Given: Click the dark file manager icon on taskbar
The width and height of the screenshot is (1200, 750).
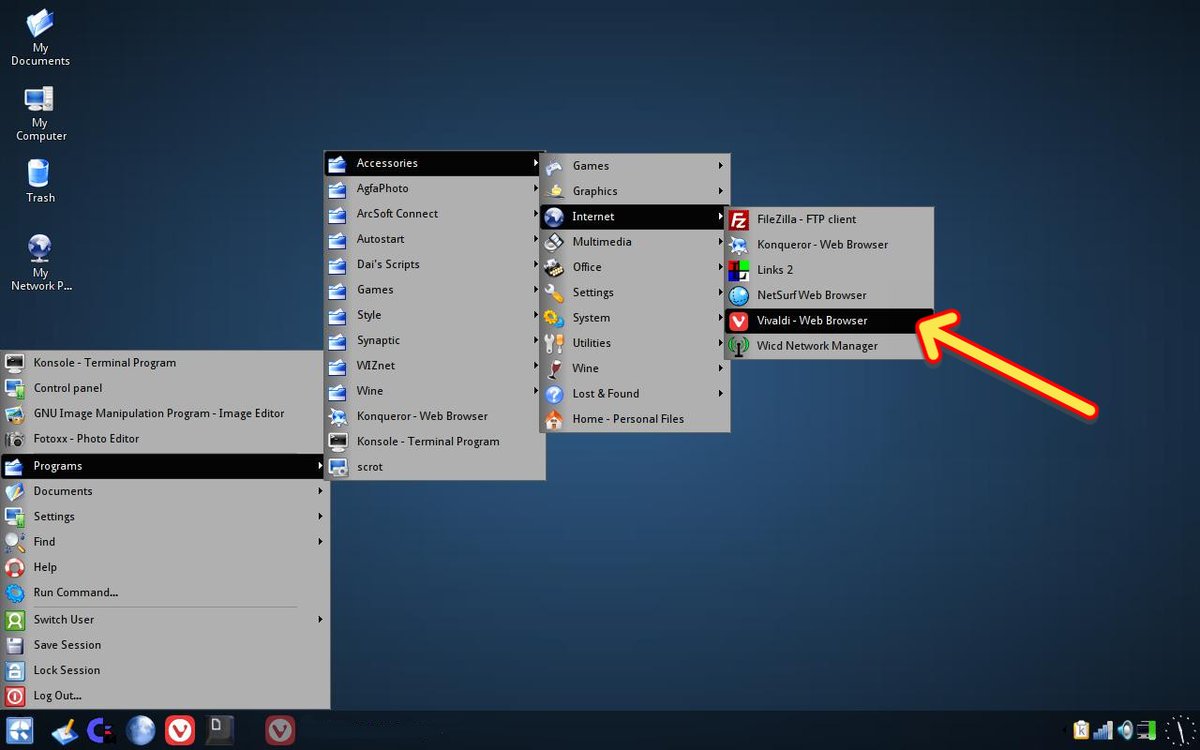Looking at the screenshot, I should pyautogui.click(x=219, y=731).
